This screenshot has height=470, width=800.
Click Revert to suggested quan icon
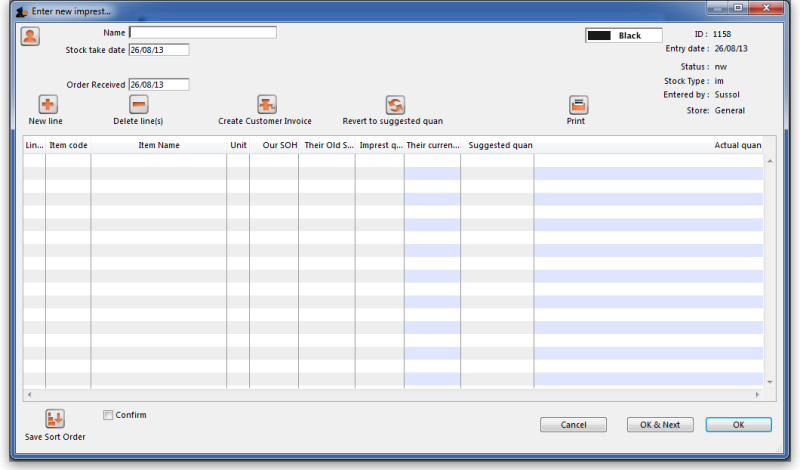[394, 105]
